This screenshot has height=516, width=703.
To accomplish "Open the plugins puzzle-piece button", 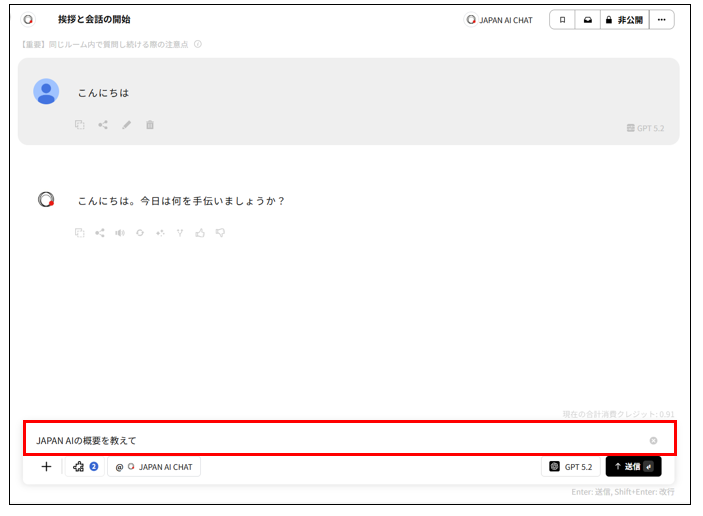I will point(84,467).
